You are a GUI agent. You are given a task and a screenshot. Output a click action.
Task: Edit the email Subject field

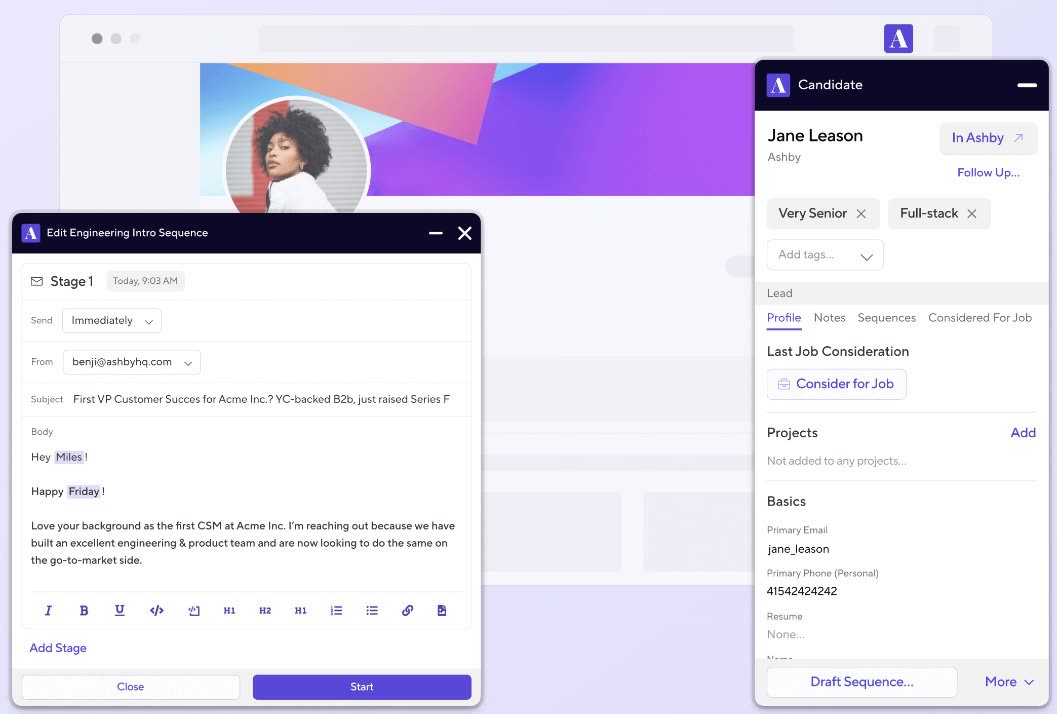262,399
